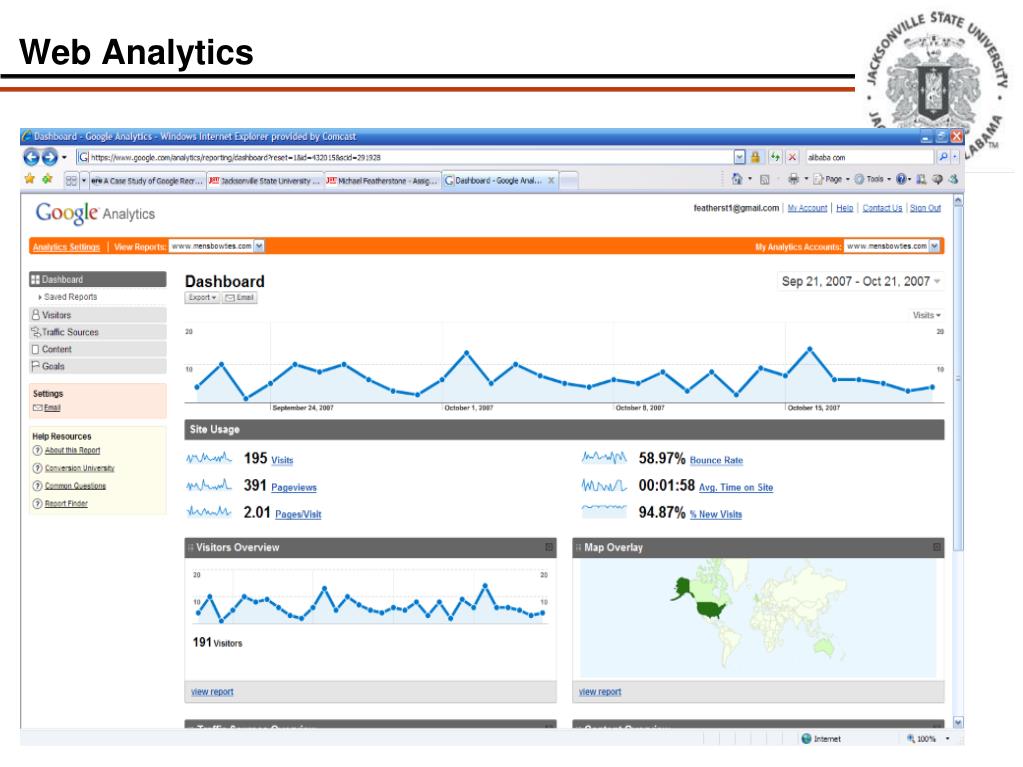Click the Print icon
The height and width of the screenshot is (767, 1023).
pos(793,179)
